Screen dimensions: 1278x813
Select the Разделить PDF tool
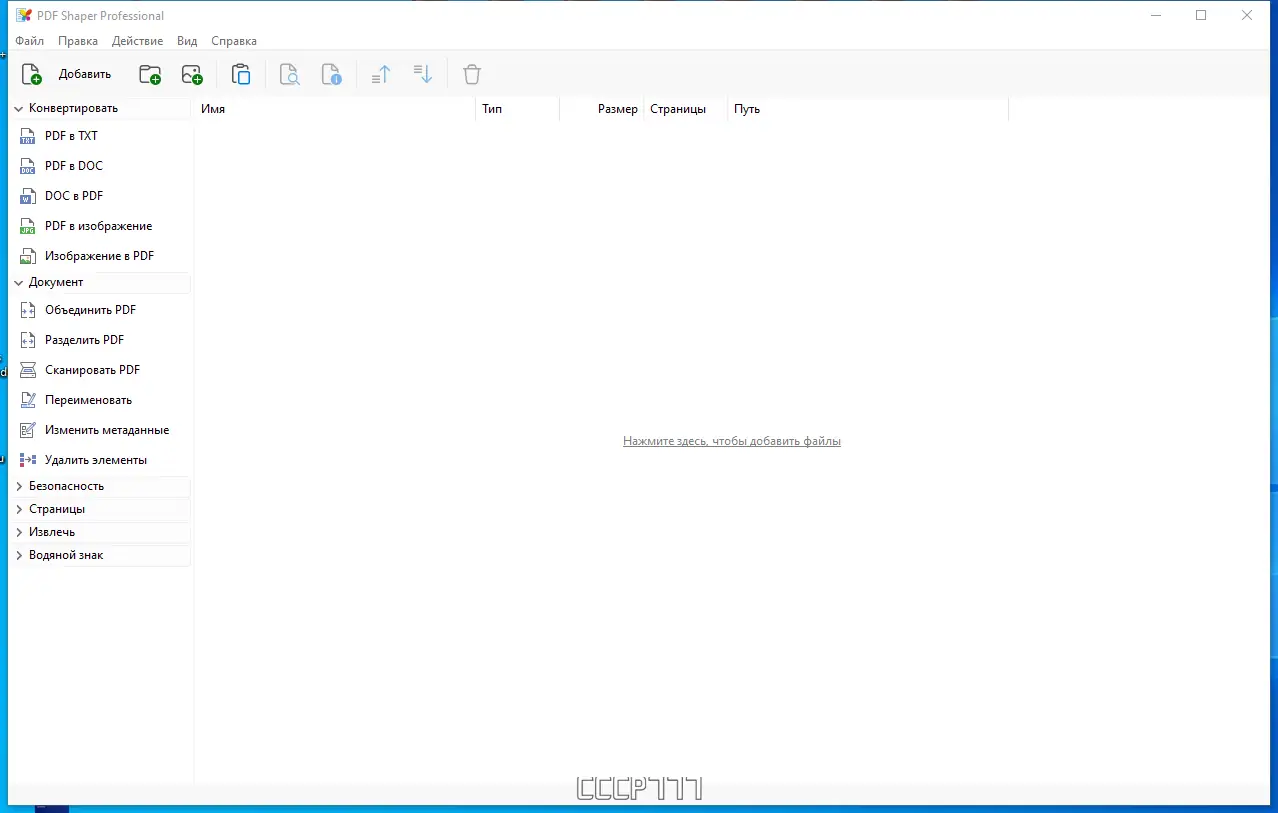(x=87, y=339)
